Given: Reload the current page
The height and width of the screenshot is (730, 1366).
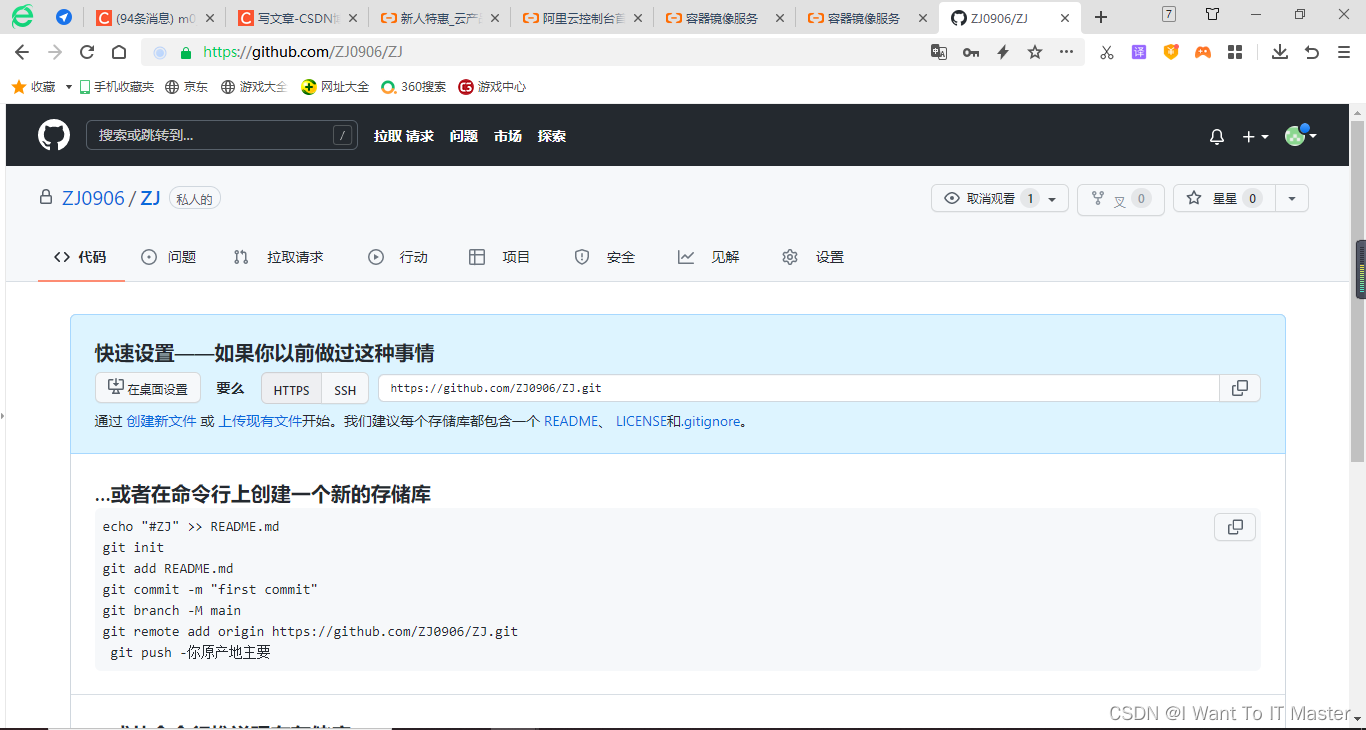Looking at the screenshot, I should click(87, 53).
